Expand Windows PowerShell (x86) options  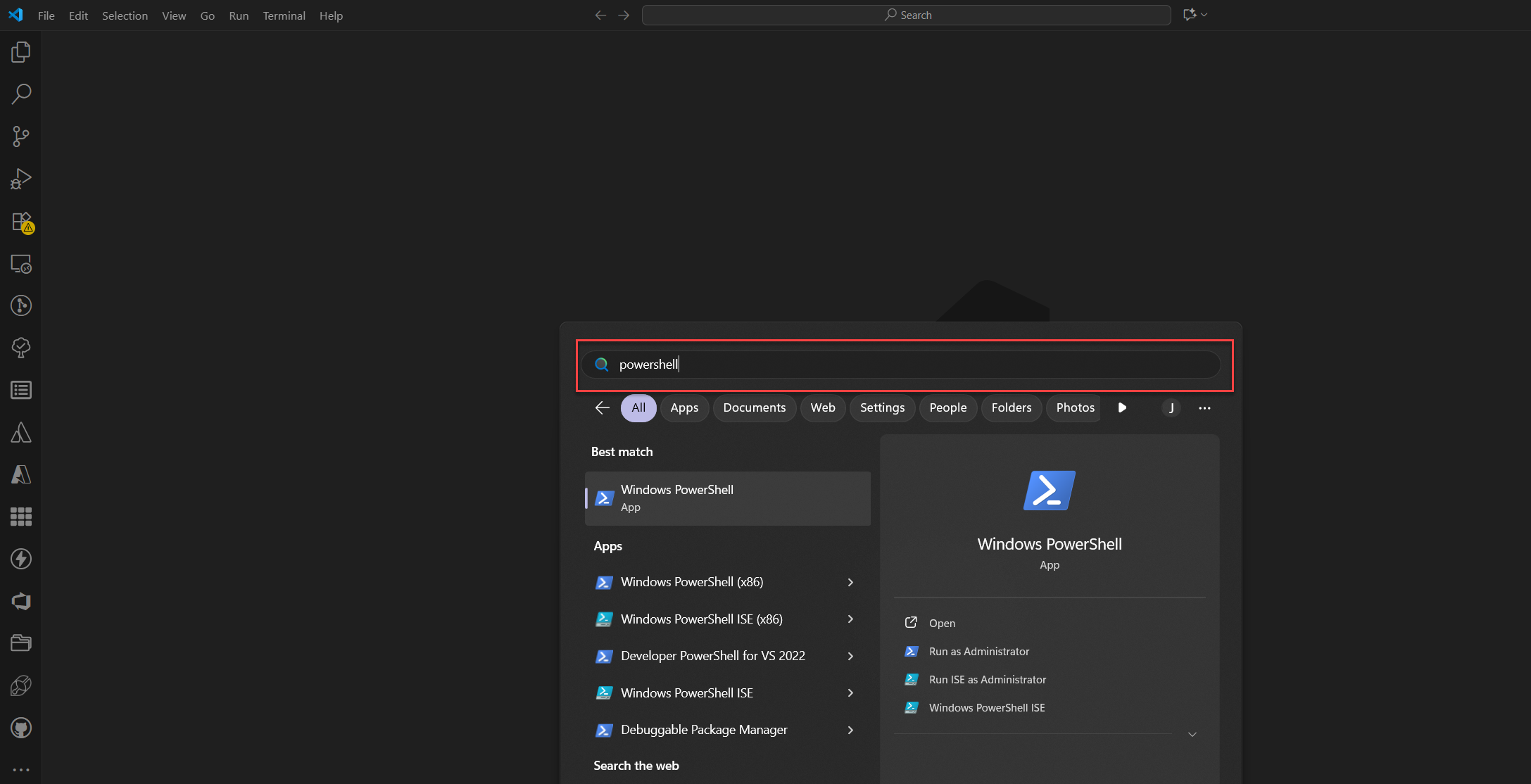(x=850, y=582)
